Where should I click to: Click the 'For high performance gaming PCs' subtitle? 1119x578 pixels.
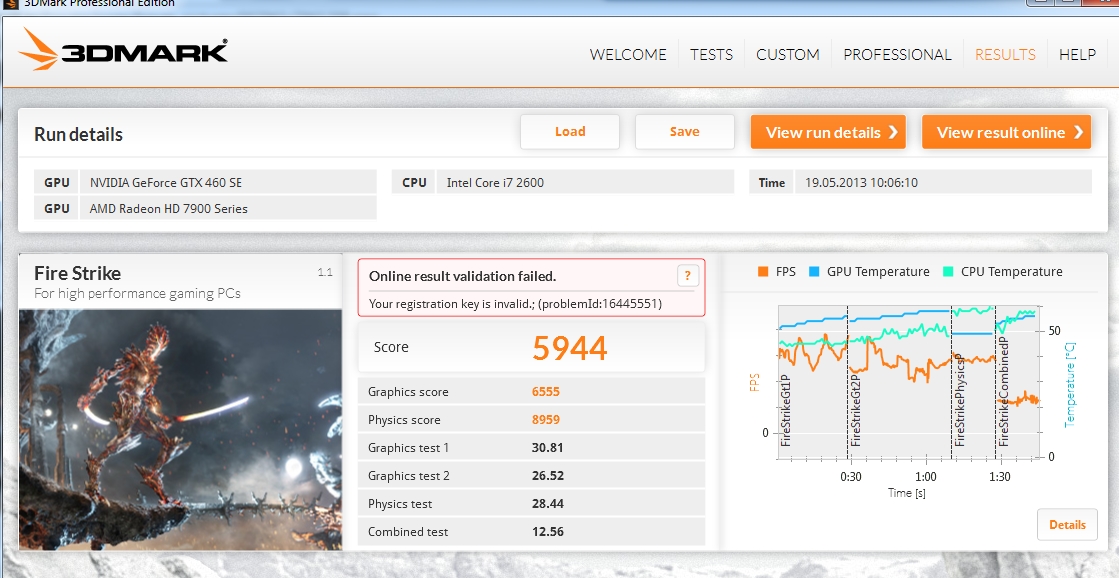tap(137, 293)
